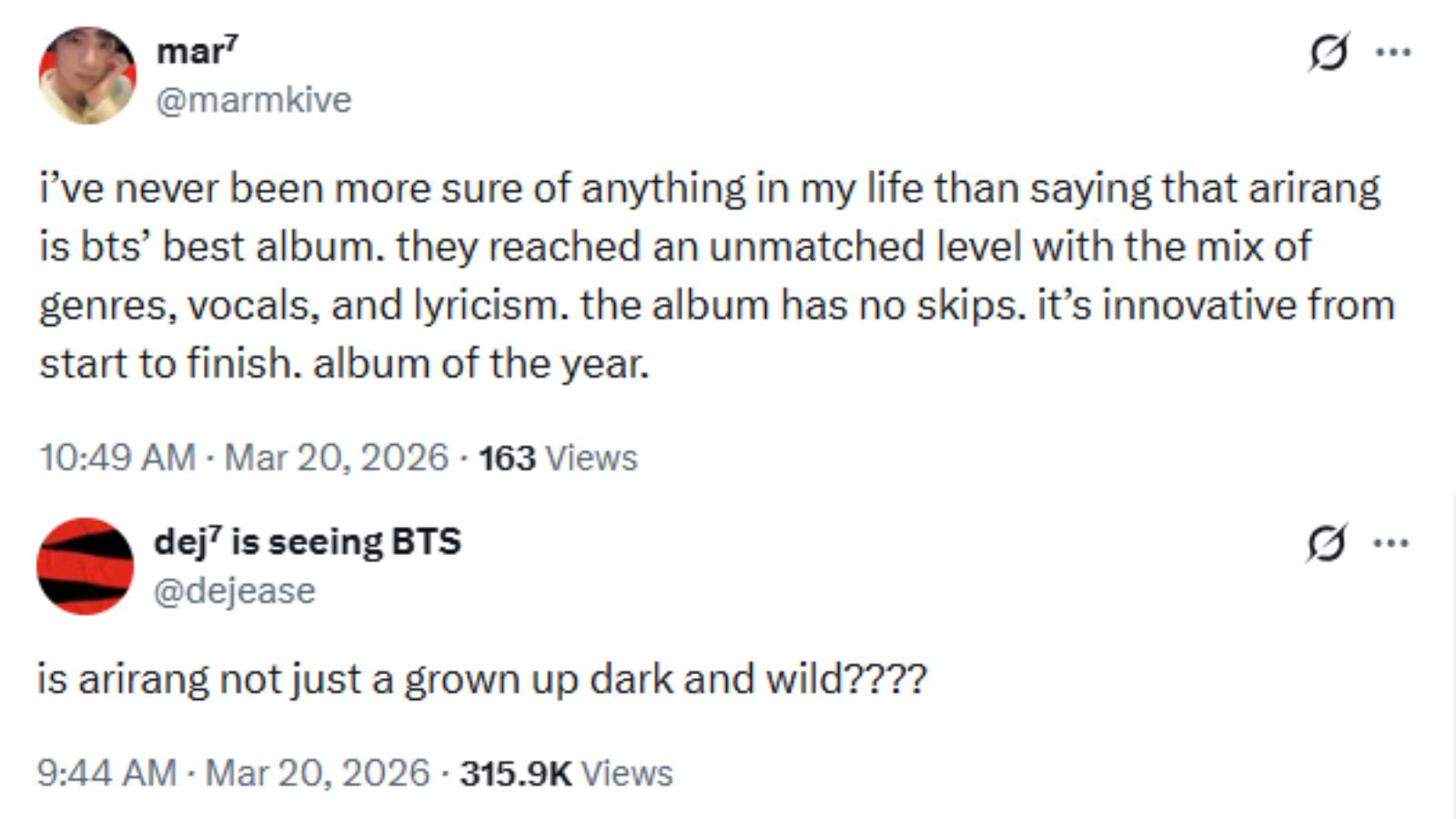
Task: Click the phrase album of the year
Action: [x=480, y=364]
